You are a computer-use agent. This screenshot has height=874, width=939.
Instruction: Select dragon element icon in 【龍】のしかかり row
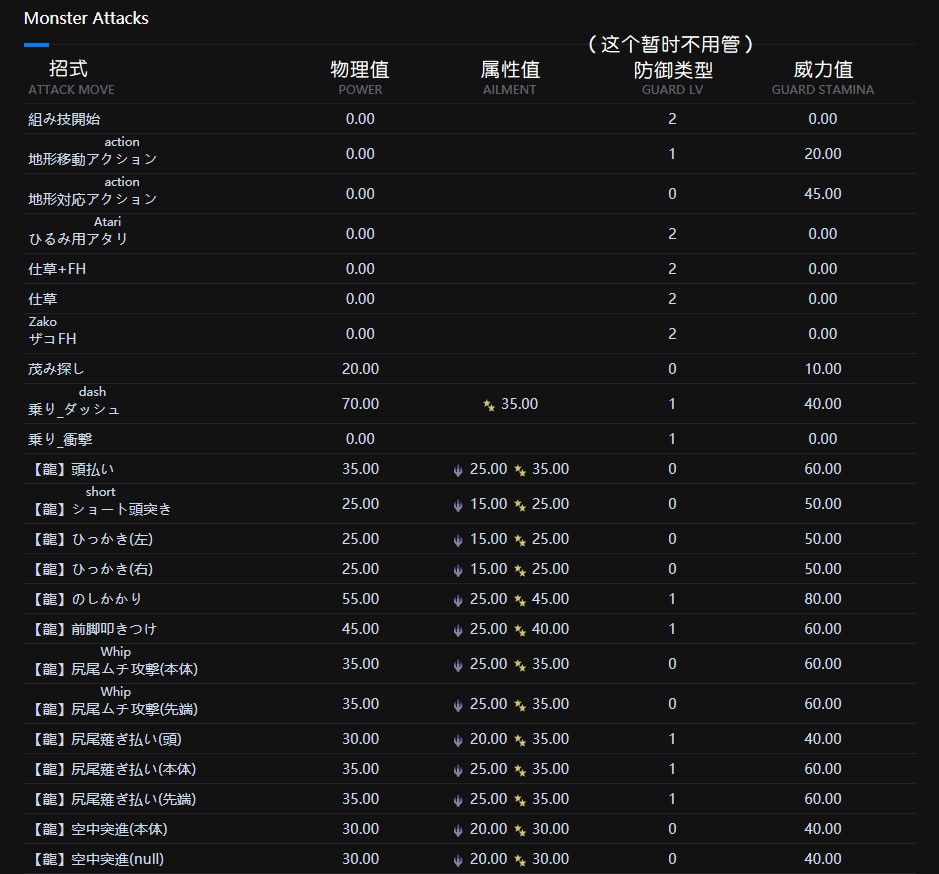click(x=458, y=600)
